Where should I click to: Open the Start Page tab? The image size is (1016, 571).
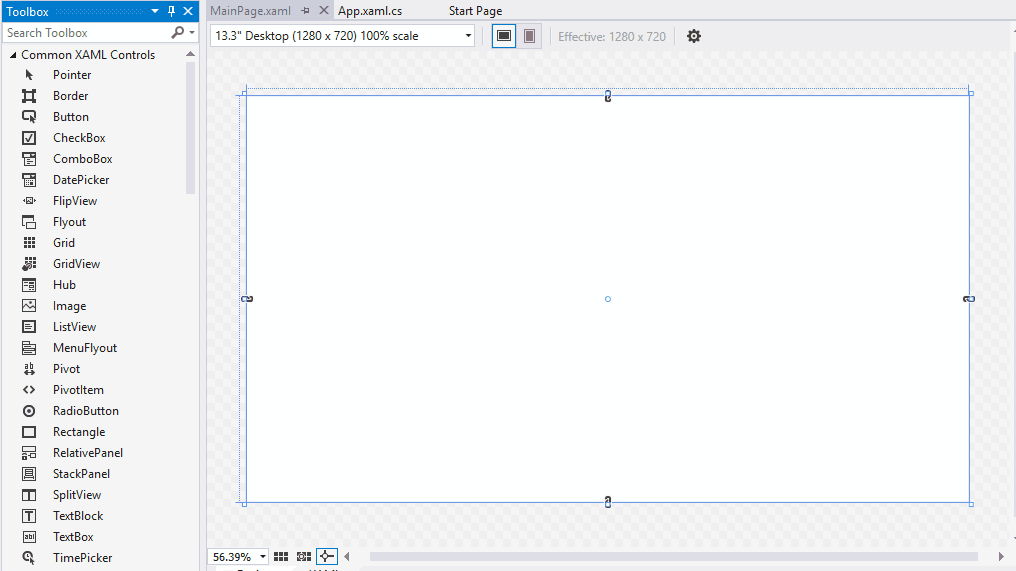tap(475, 11)
